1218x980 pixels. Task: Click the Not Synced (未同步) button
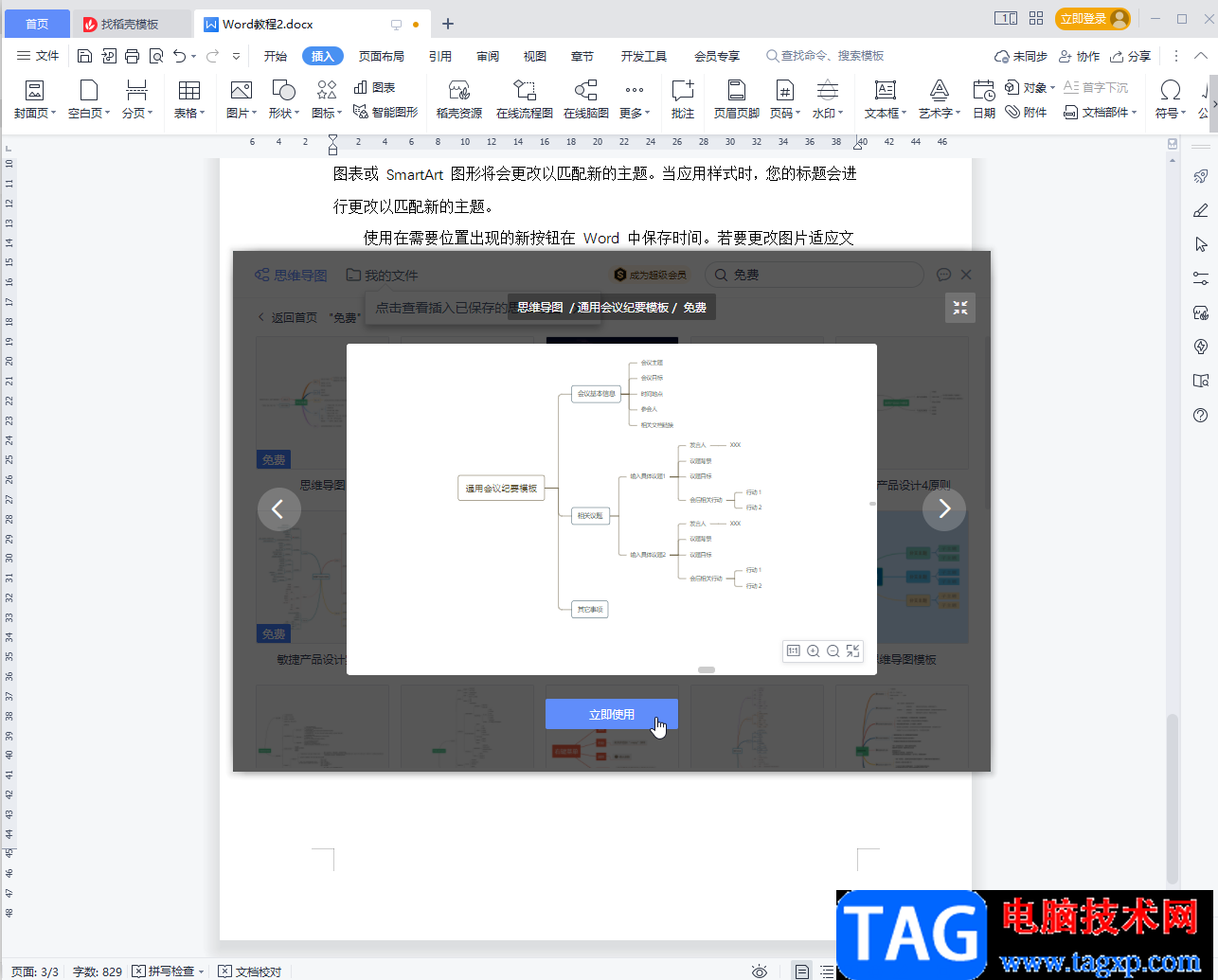[1021, 56]
